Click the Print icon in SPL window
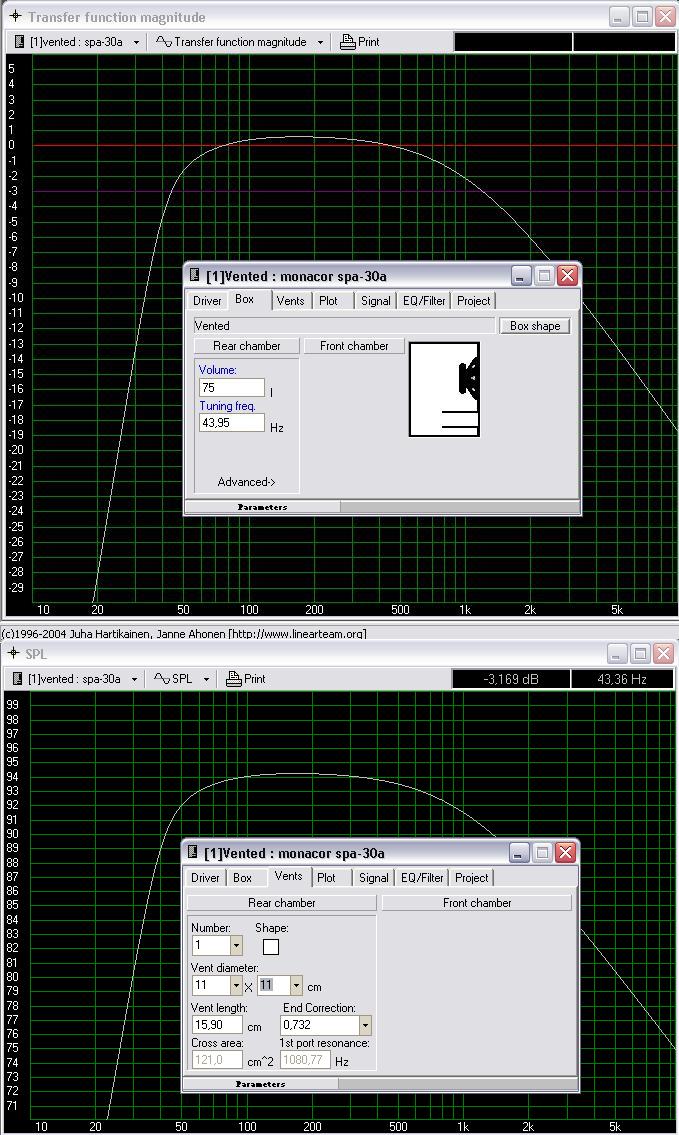This screenshot has height=1135, width=679. [x=233, y=679]
